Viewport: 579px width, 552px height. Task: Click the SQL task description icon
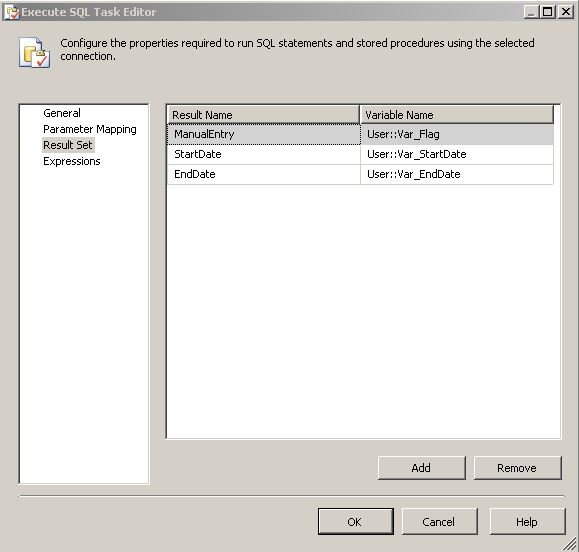pyautogui.click(x=34, y=53)
